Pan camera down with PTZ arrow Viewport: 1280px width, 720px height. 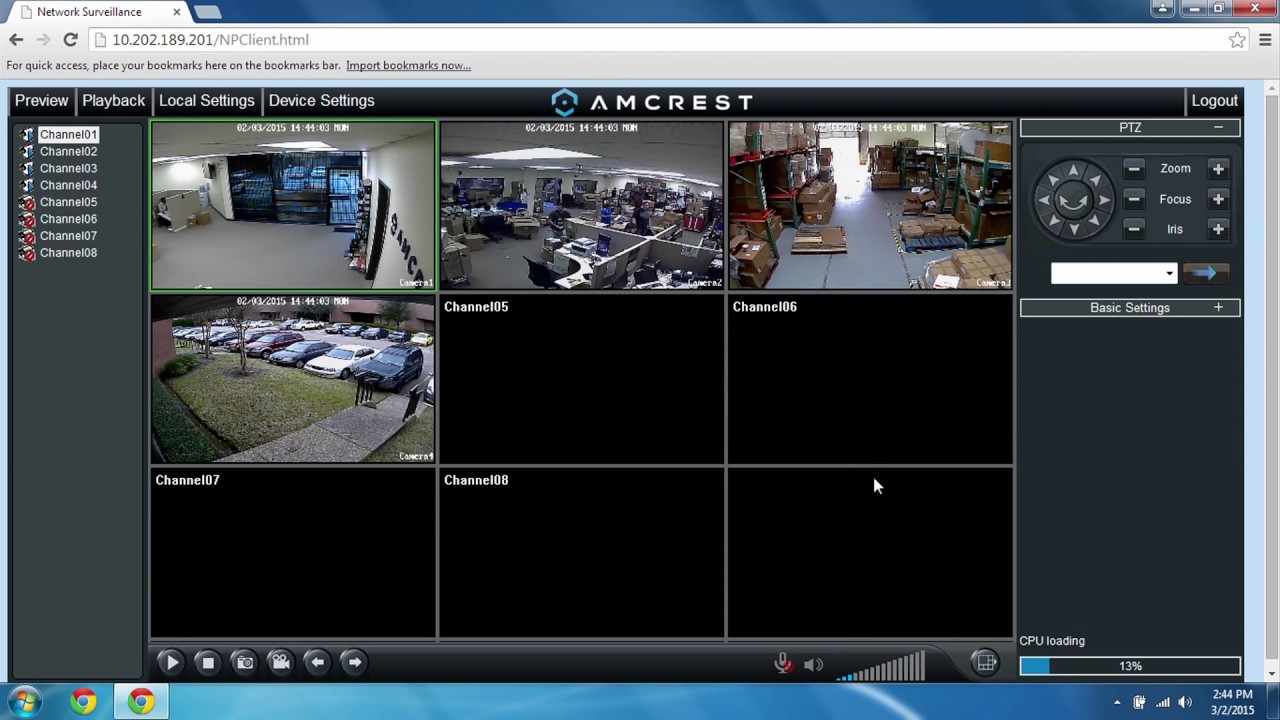(x=1073, y=230)
